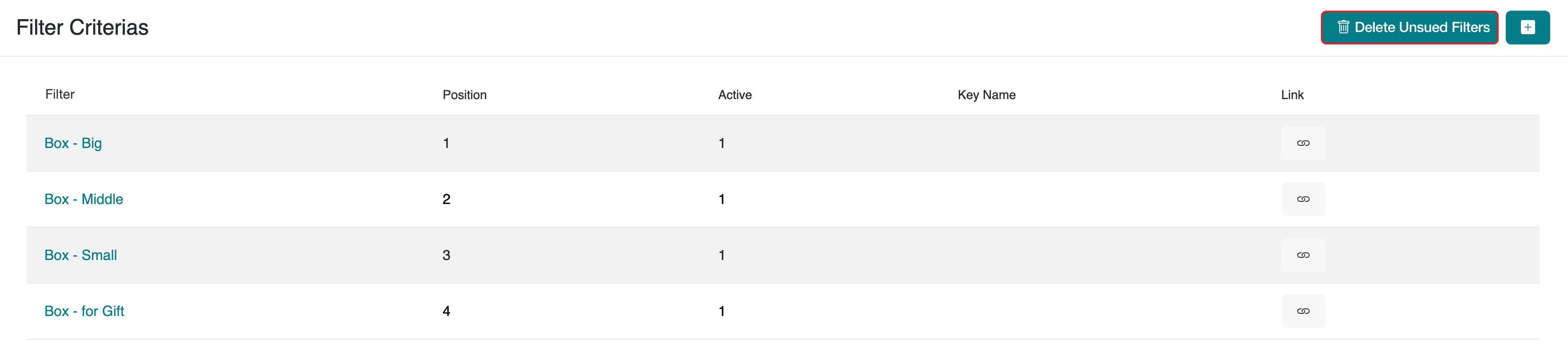
Task: Click the Key Name column header
Action: [986, 95]
